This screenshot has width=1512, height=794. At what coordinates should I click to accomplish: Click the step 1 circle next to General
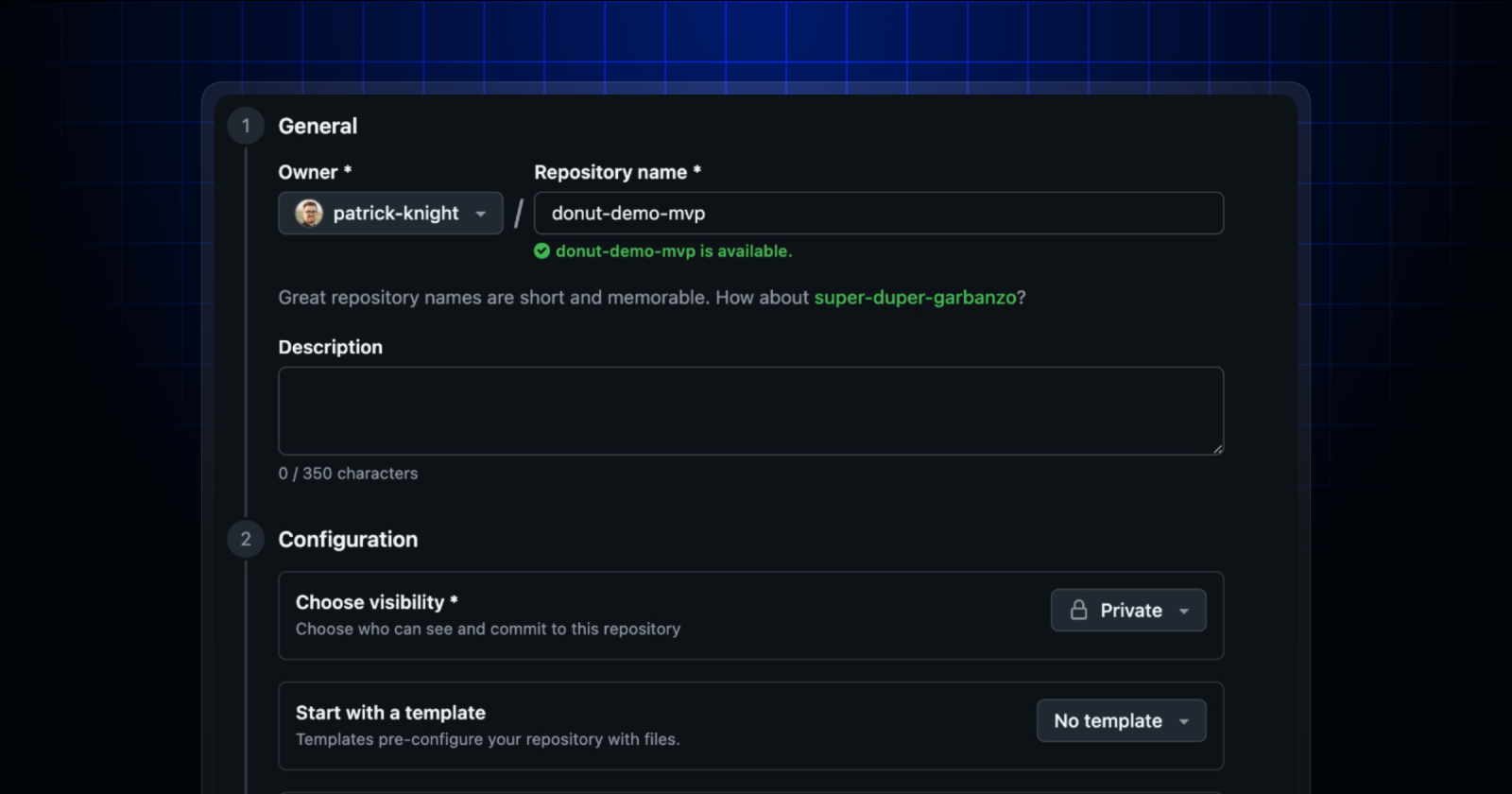click(246, 125)
